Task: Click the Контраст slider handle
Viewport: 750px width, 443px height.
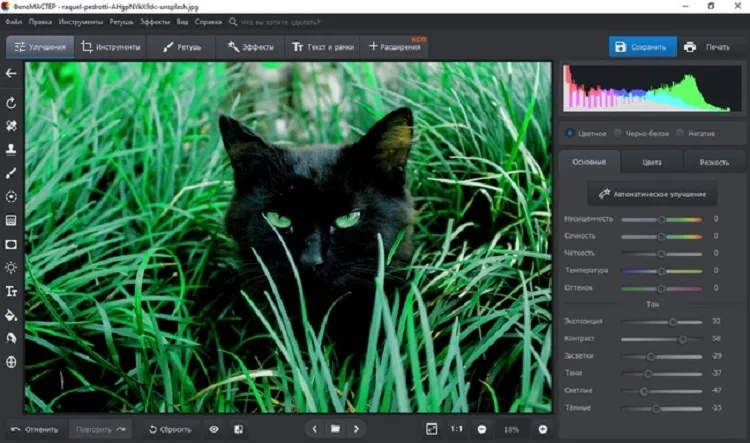Action: (683, 339)
